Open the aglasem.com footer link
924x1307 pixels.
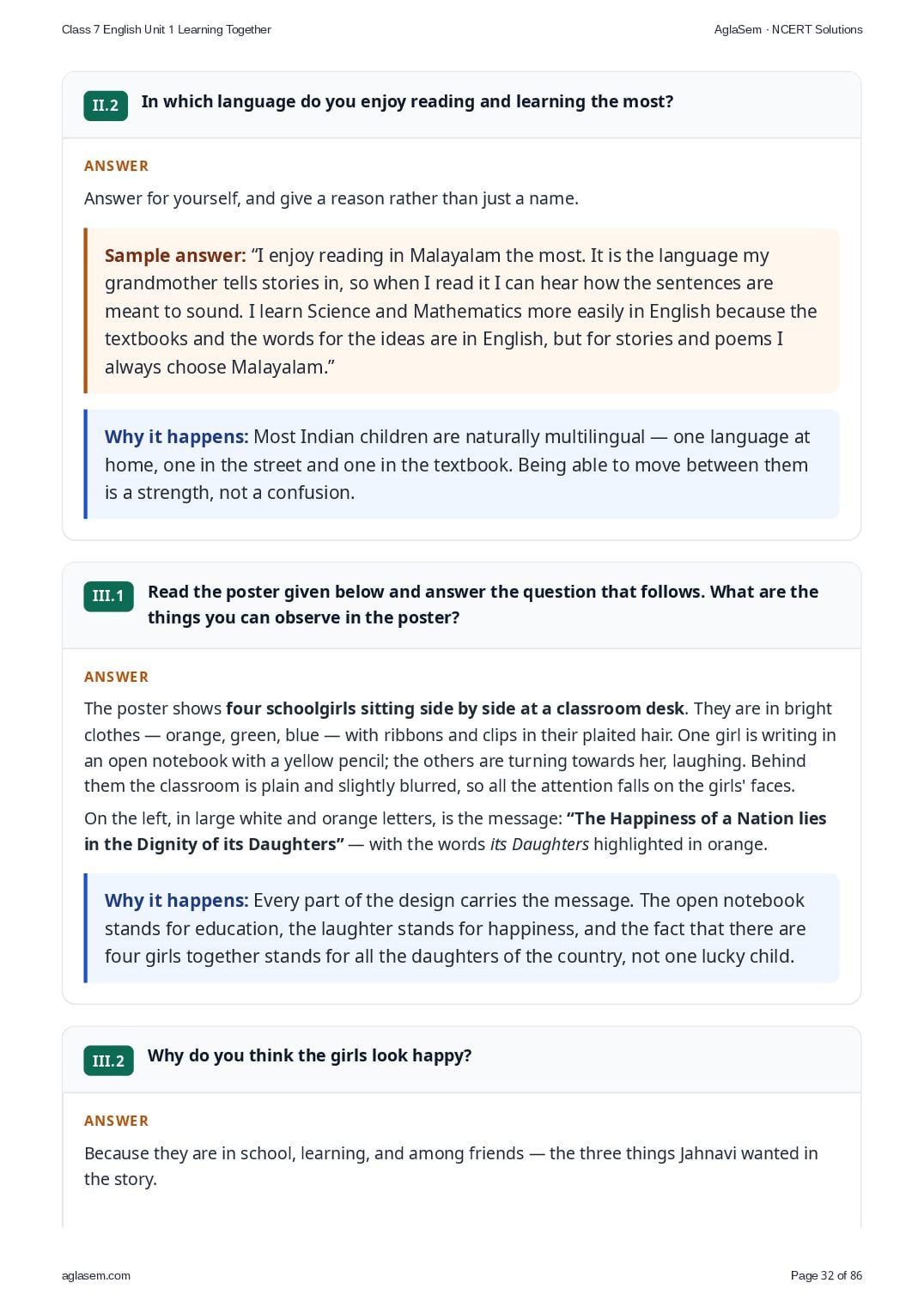click(x=96, y=1275)
